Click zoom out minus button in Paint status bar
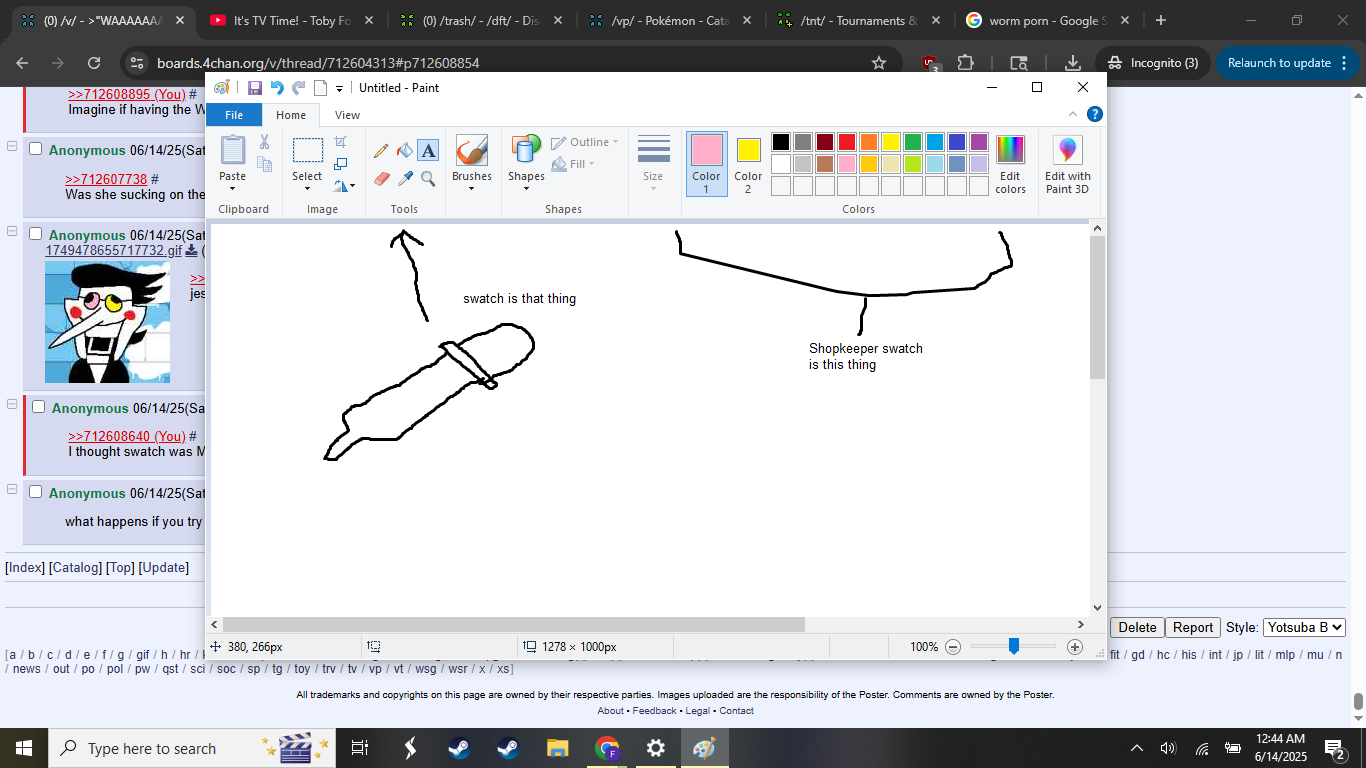The image size is (1366, 768). [953, 647]
